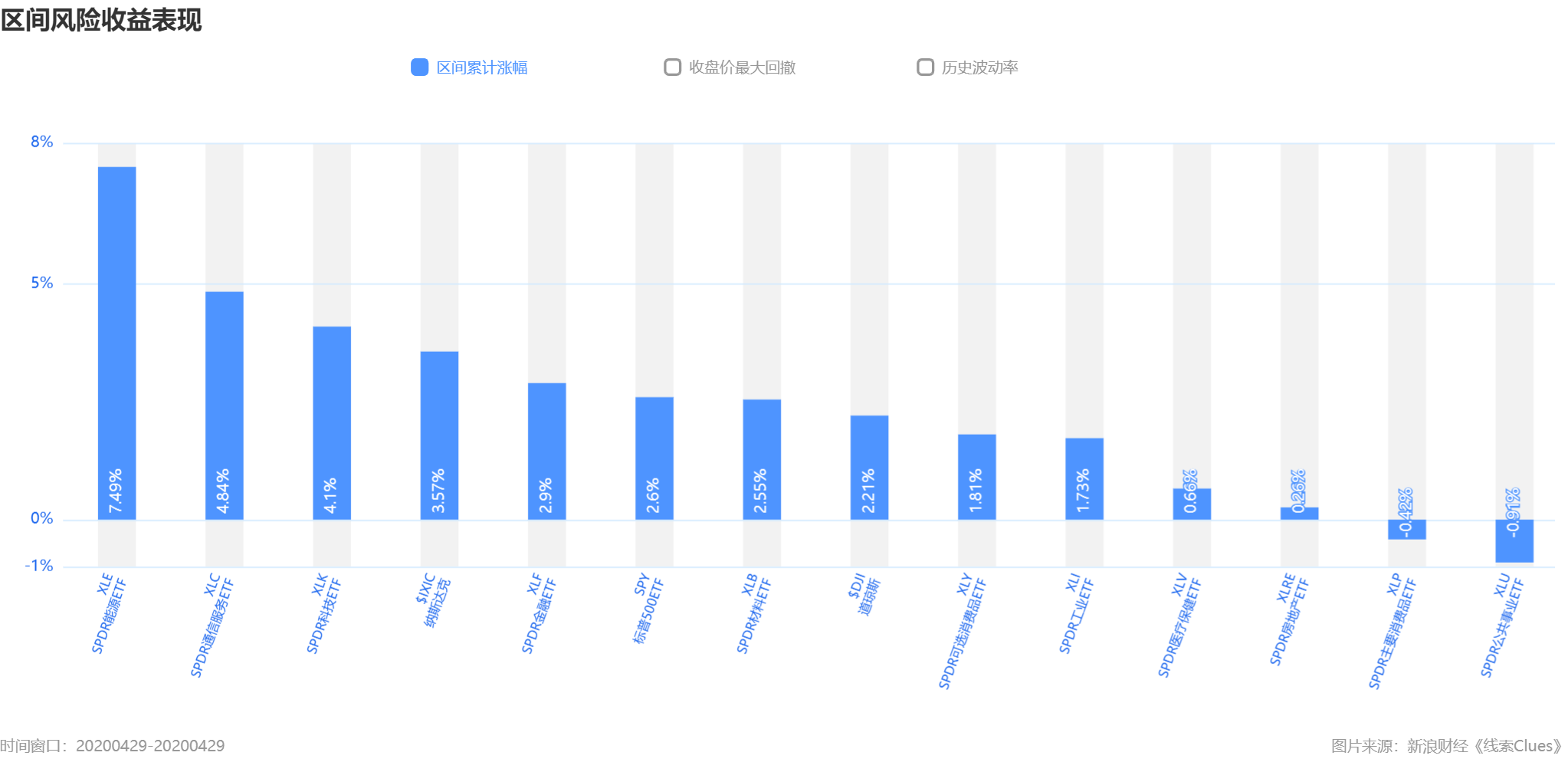Click the XLK bar showing 4.1%

(332, 422)
